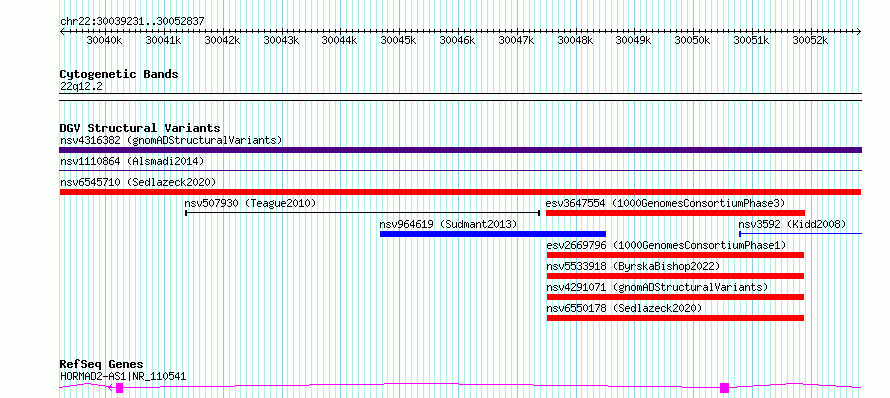This screenshot has width=890, height=398.
Task: Open the HORMAD2-AS1|NR_110541 gene label
Action: 123,376
